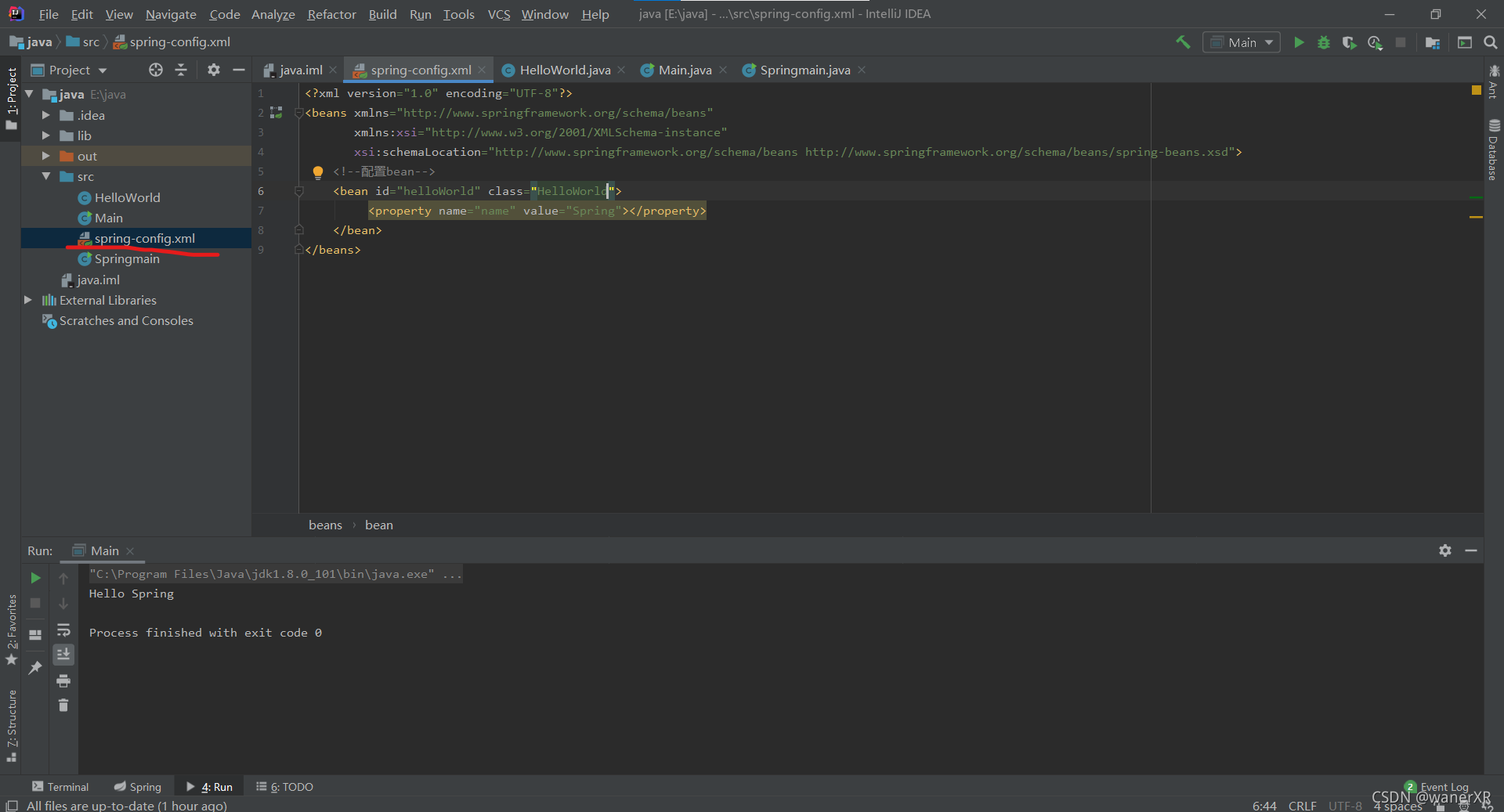Expand the lib folder

coord(45,135)
